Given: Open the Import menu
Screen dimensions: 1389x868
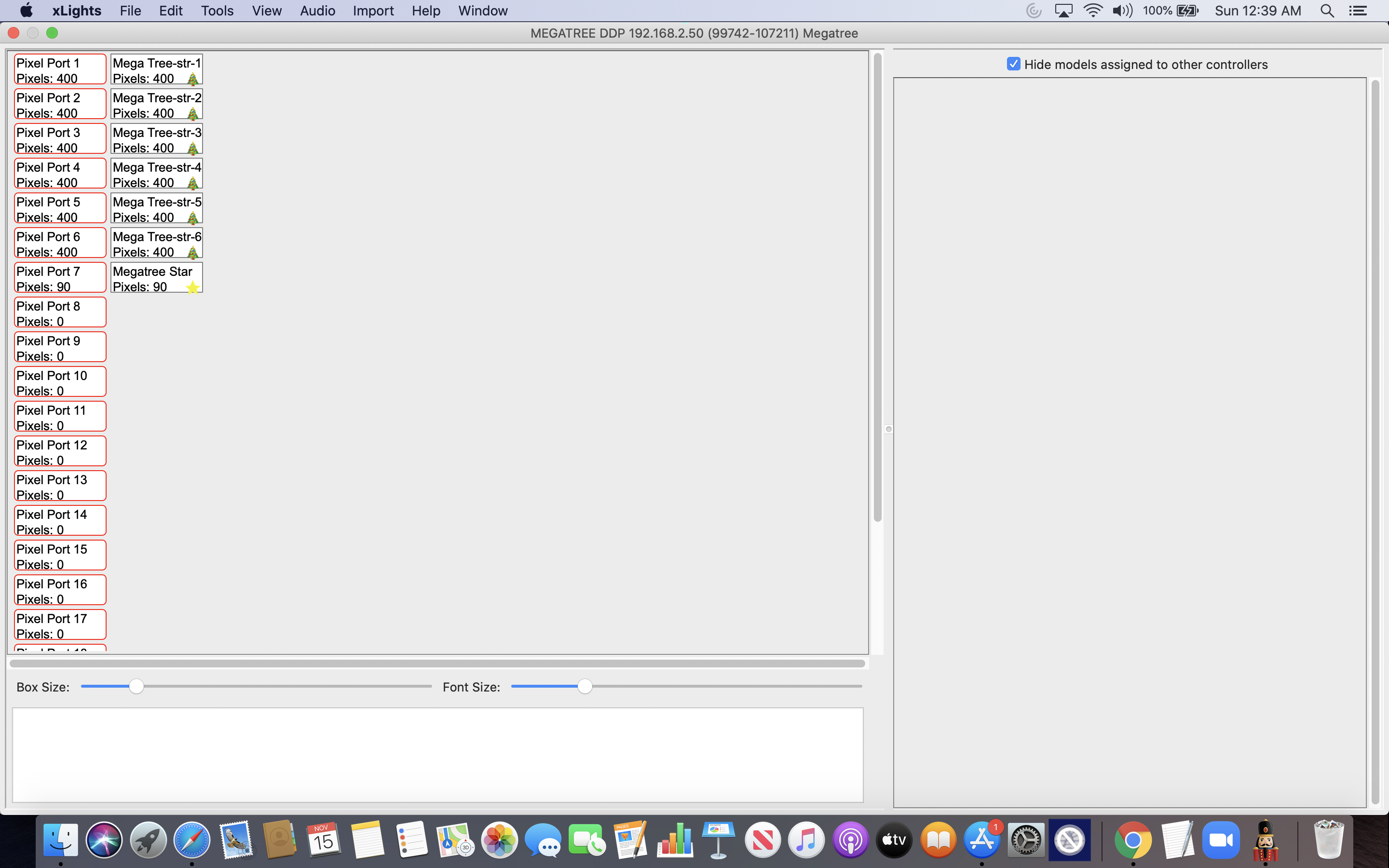Looking at the screenshot, I should [x=373, y=11].
